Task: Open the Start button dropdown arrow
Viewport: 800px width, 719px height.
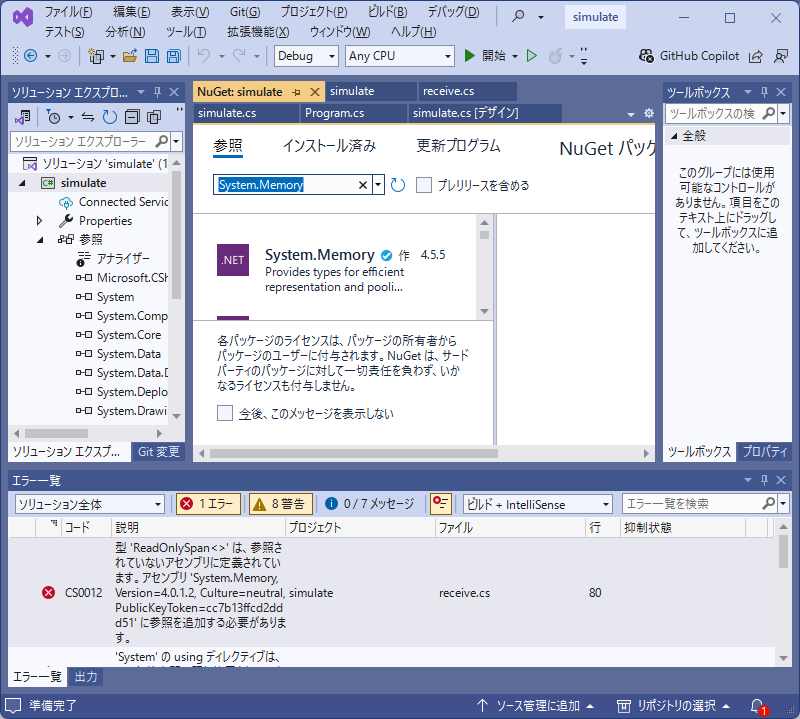Action: (x=515, y=56)
